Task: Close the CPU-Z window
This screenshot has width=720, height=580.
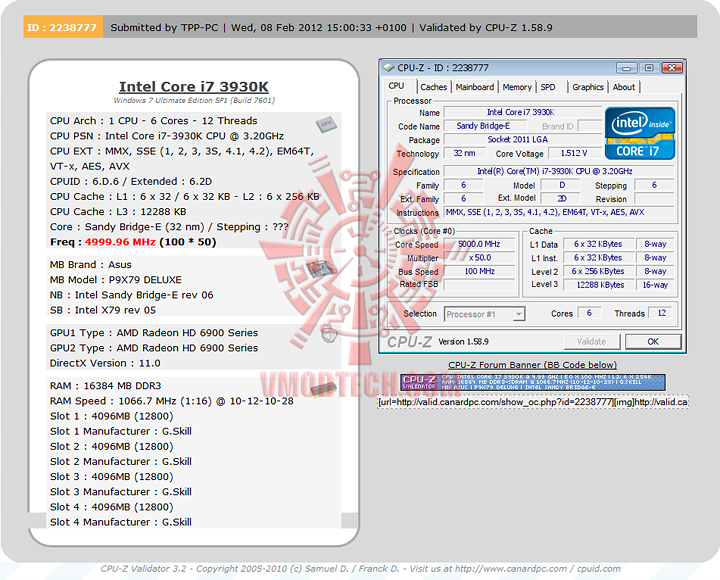Action: point(672,68)
